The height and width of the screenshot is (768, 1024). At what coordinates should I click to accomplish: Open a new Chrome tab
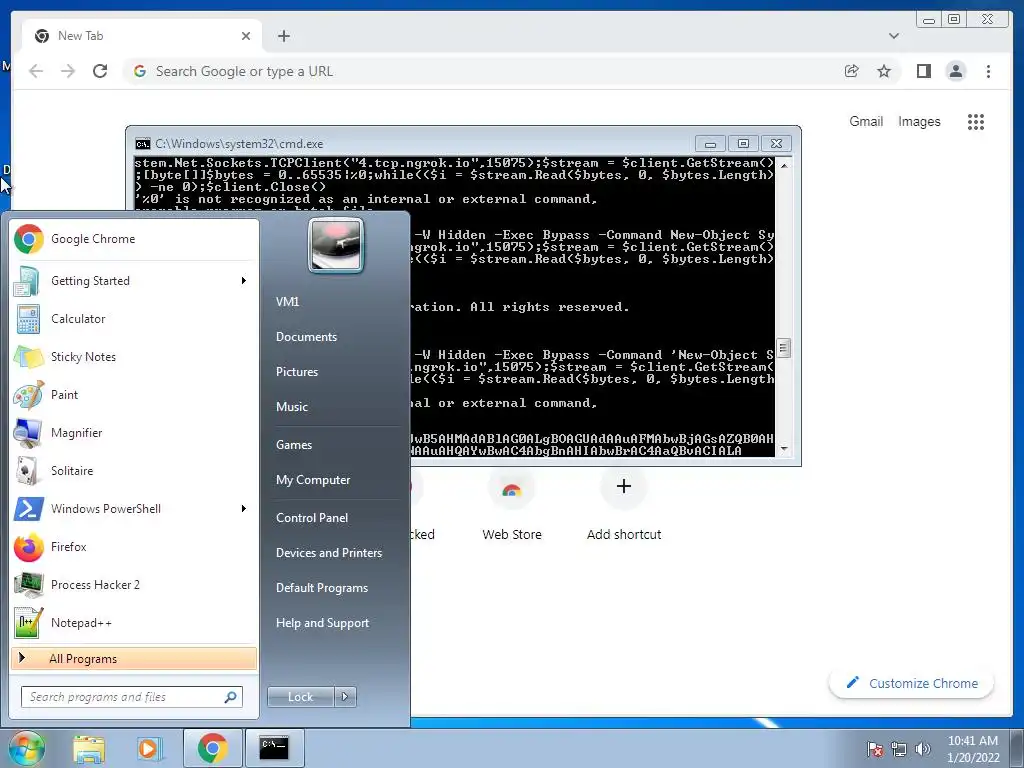point(283,36)
